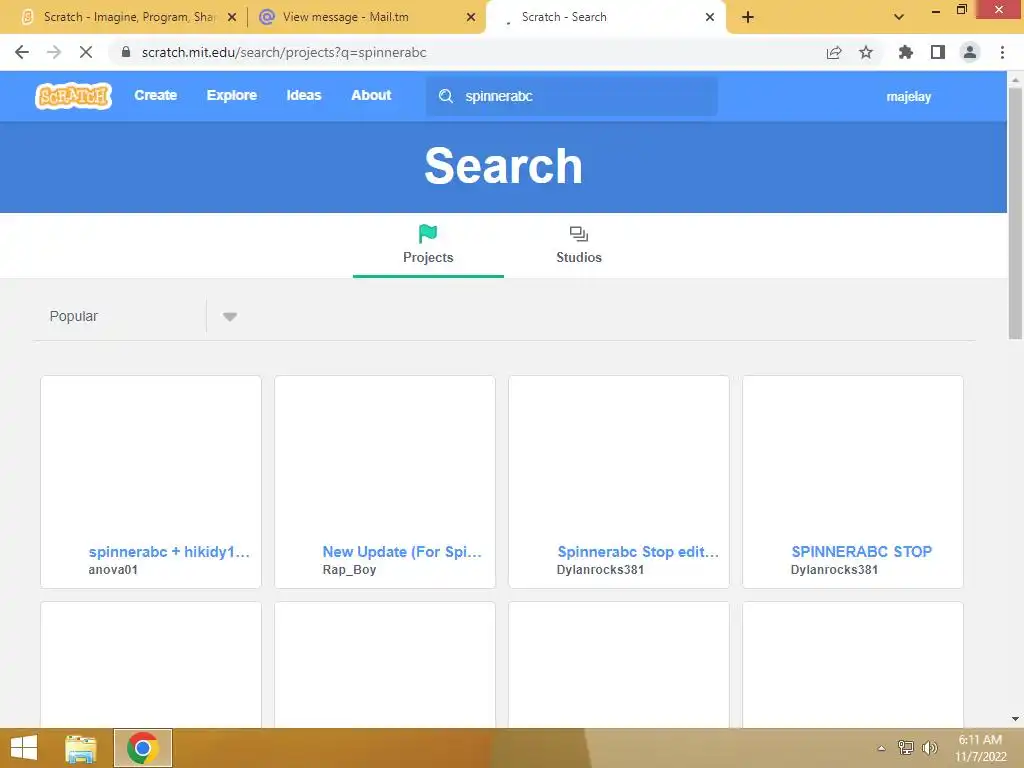Click the scrollbar down arrow

1015,719
